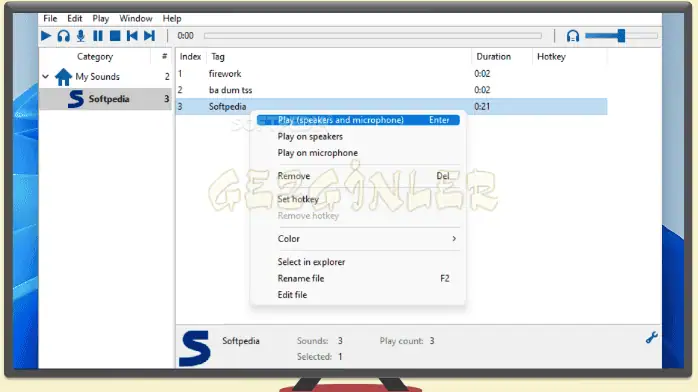This screenshot has height=392, width=698.
Task: Click the Play button in toolbar
Action: tap(46, 36)
